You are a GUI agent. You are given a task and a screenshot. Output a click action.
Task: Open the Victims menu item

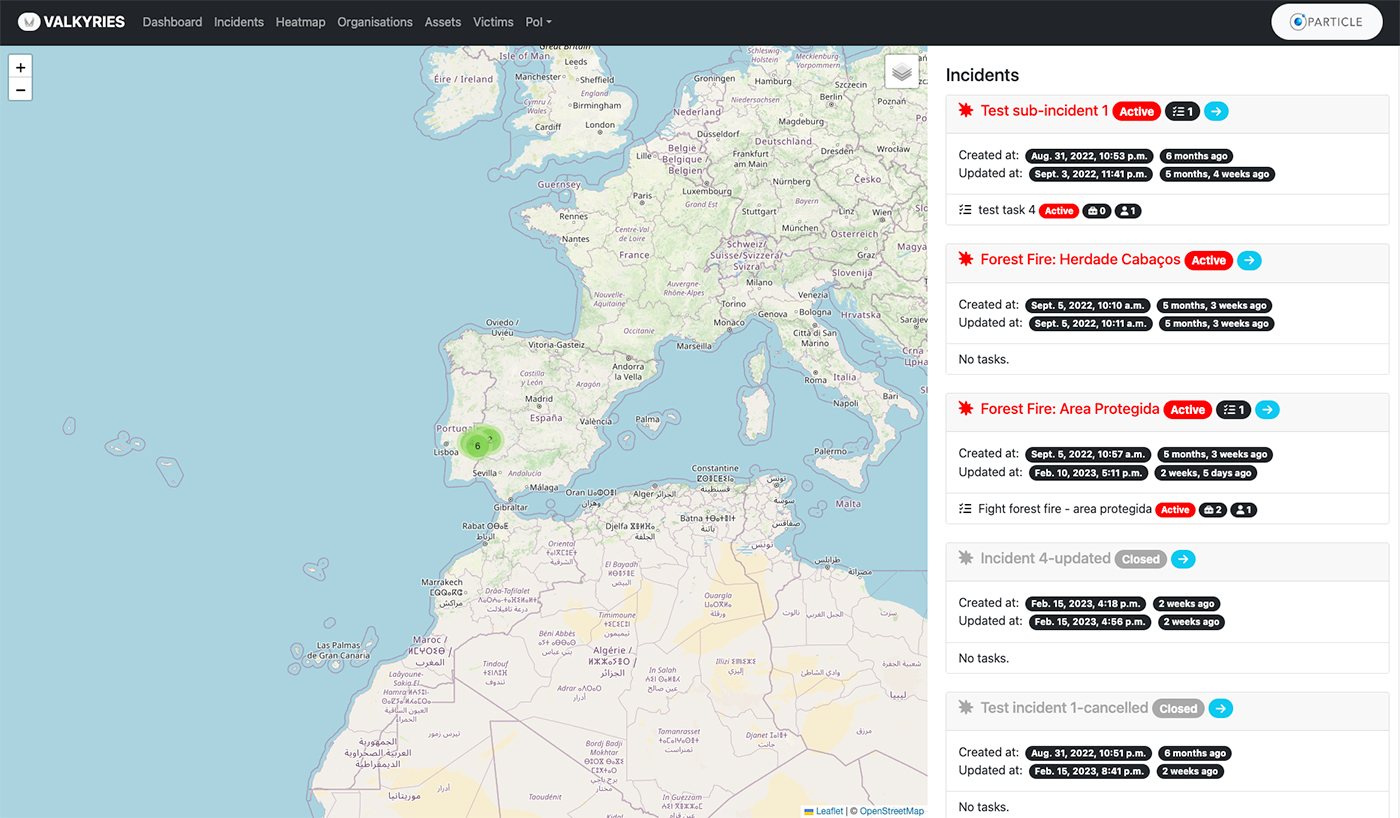tap(493, 22)
